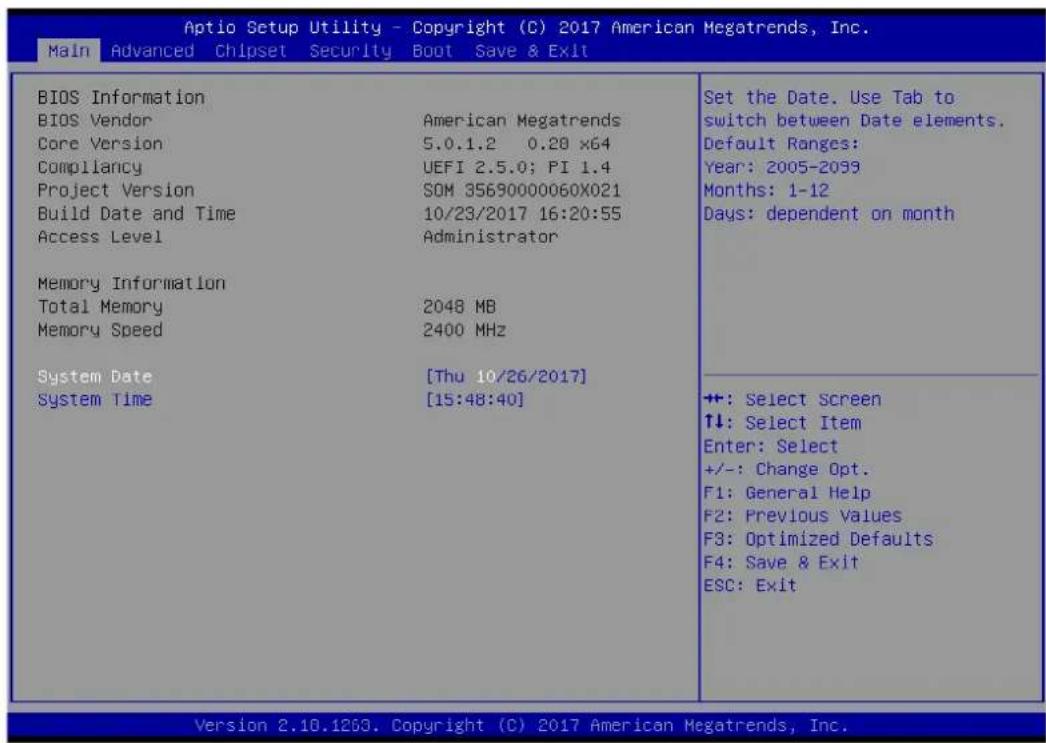Click the BIOS Vendor label
The image size is (1046, 743).
coord(95,121)
